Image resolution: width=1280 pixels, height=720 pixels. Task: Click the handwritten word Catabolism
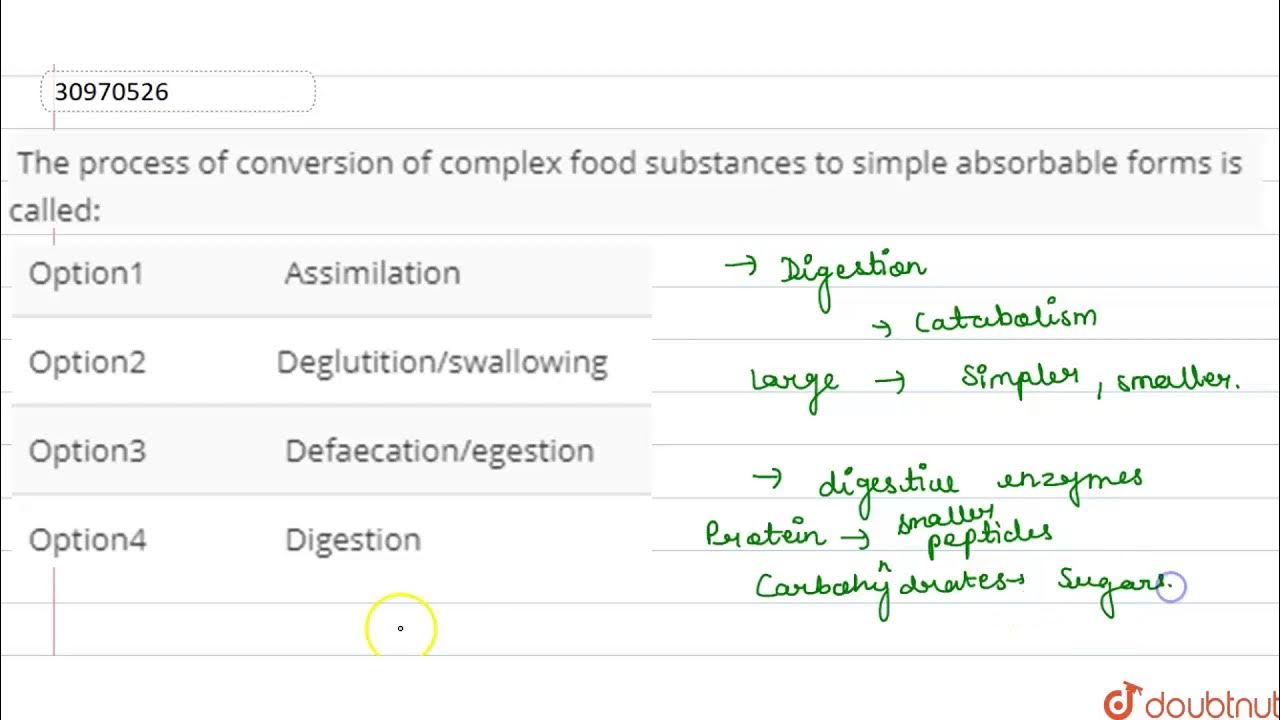(x=1005, y=320)
